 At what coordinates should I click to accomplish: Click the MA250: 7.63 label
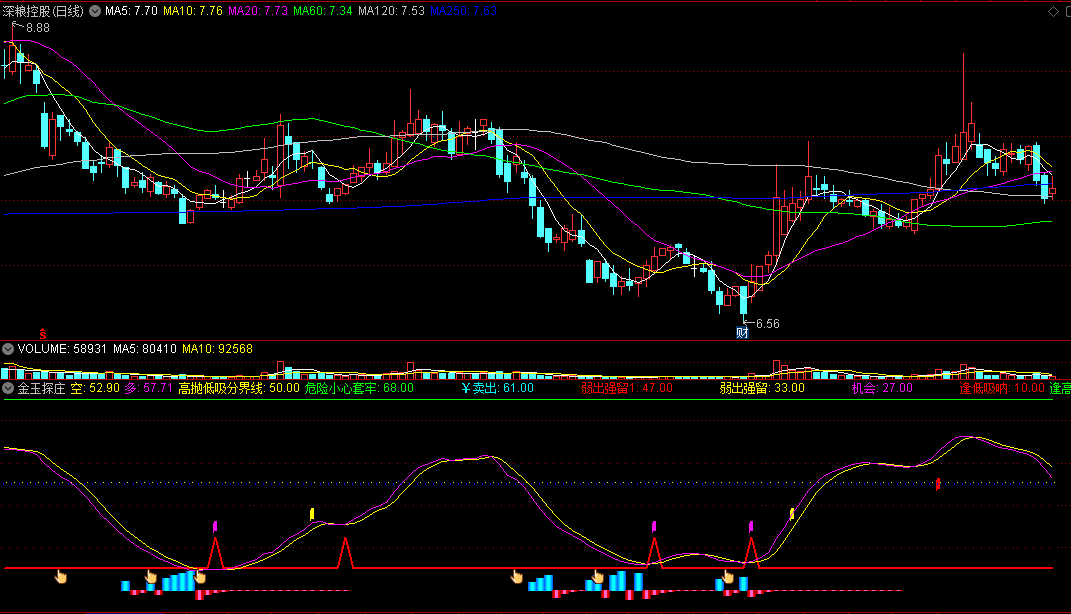tap(463, 11)
